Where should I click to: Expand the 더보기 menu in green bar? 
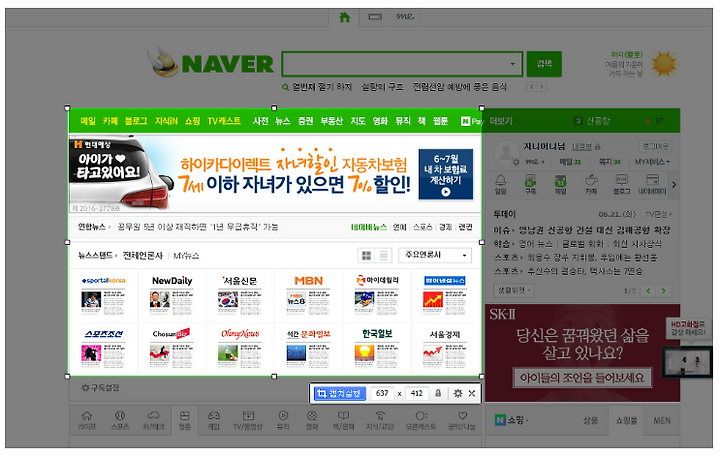tap(503, 121)
